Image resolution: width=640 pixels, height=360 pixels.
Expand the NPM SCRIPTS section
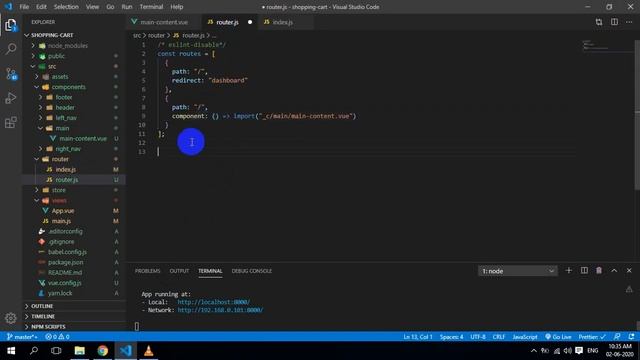point(73,327)
